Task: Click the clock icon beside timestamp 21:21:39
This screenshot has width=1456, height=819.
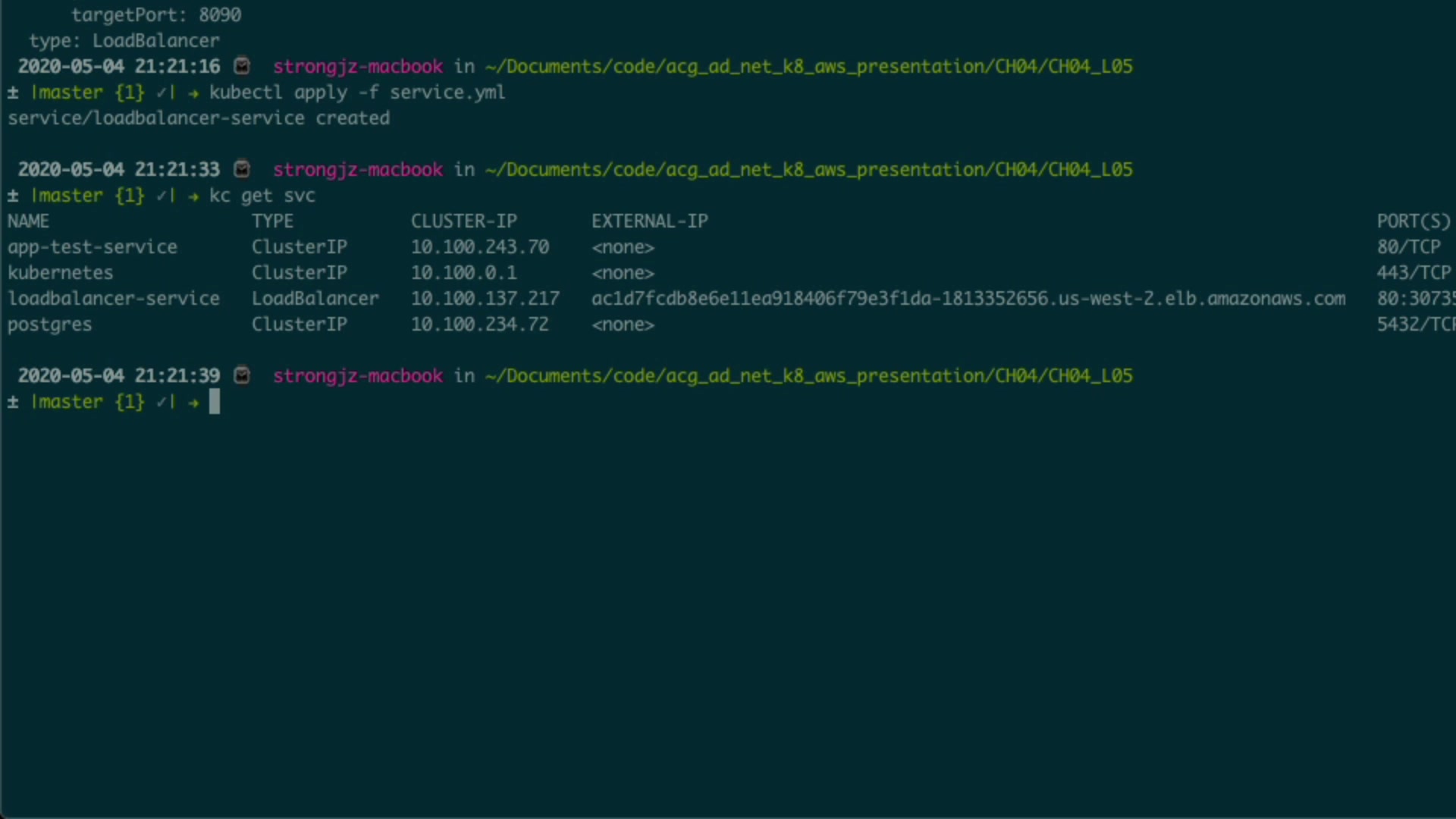Action: 242,375
